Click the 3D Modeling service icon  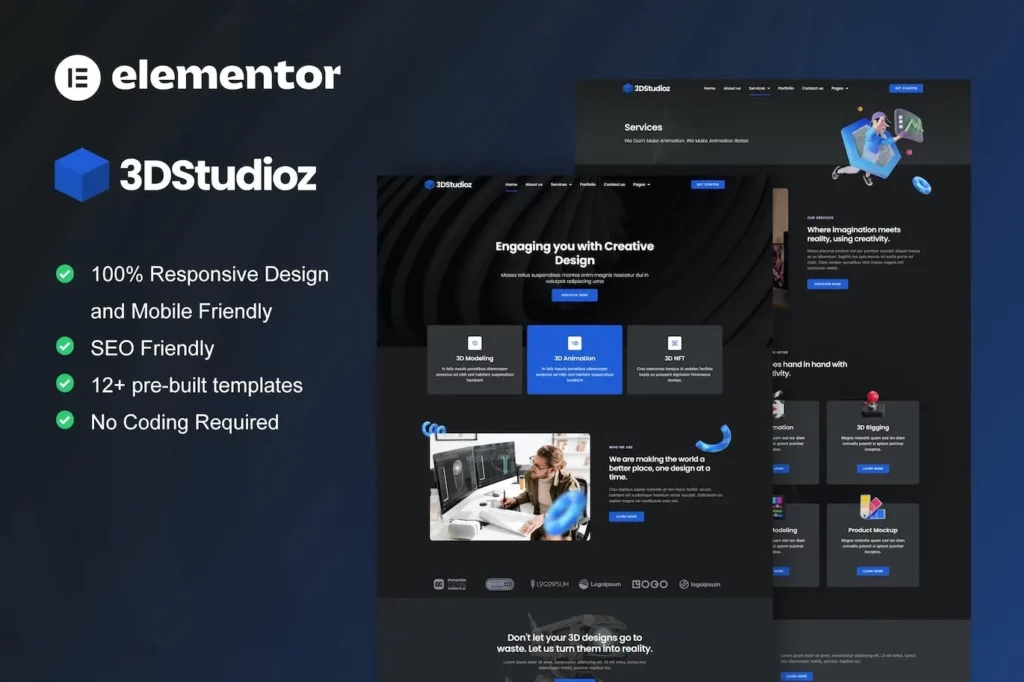[x=474, y=341]
